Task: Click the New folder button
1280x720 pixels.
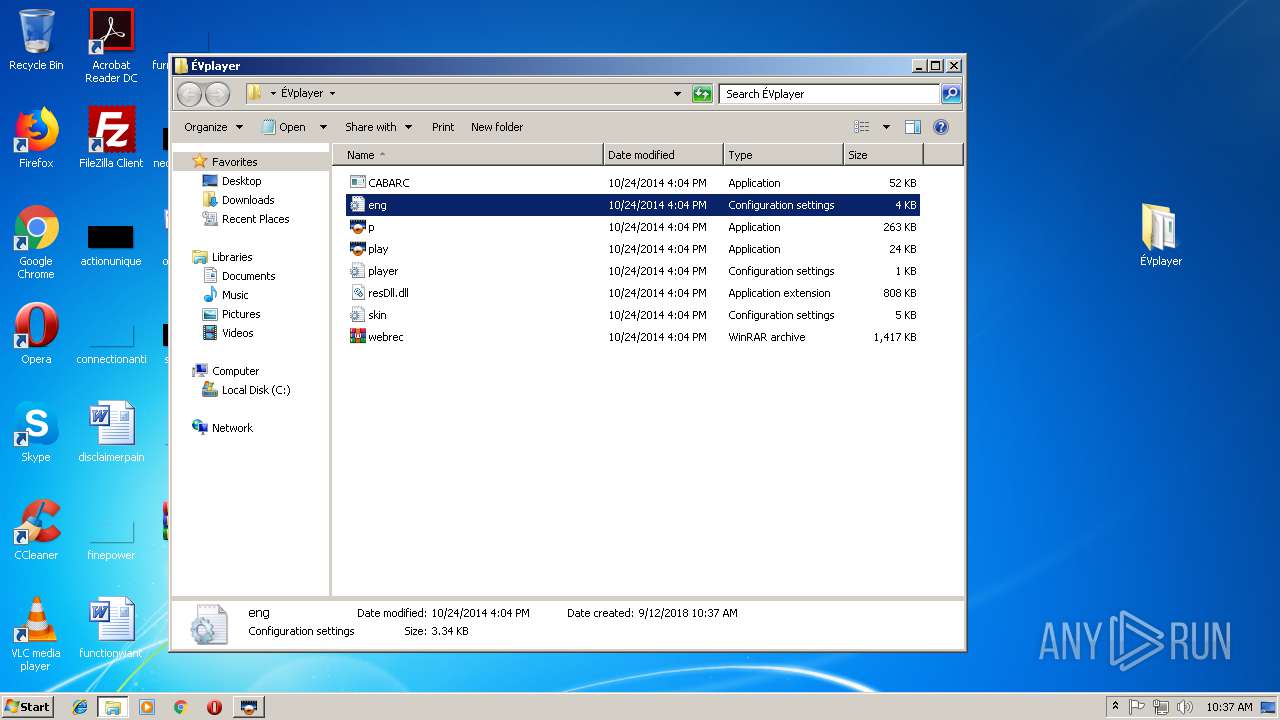Action: pyautogui.click(x=497, y=127)
